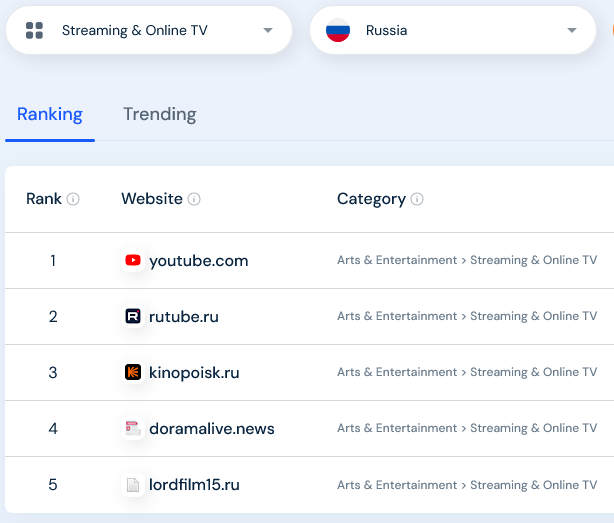Viewport: 614px width, 523px height.
Task: Open the doramalive.news link
Action: click(x=212, y=429)
